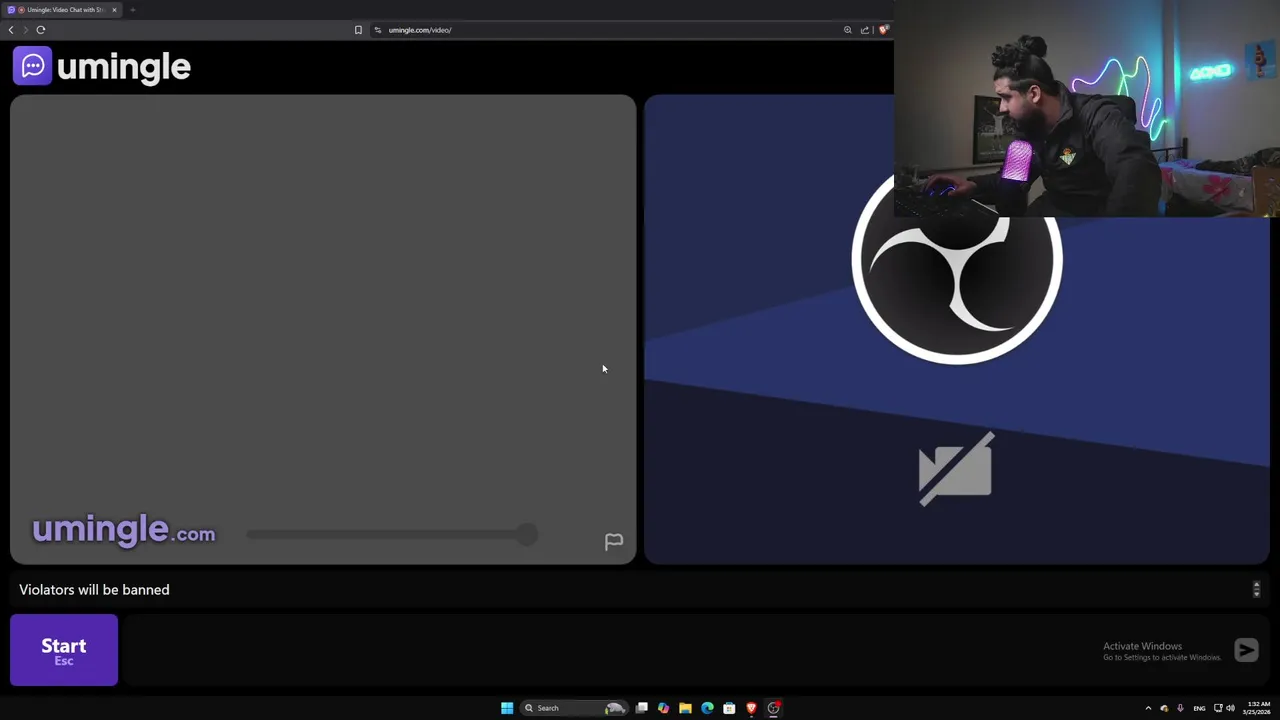
Task: Click the report flag icon
Action: (614, 541)
